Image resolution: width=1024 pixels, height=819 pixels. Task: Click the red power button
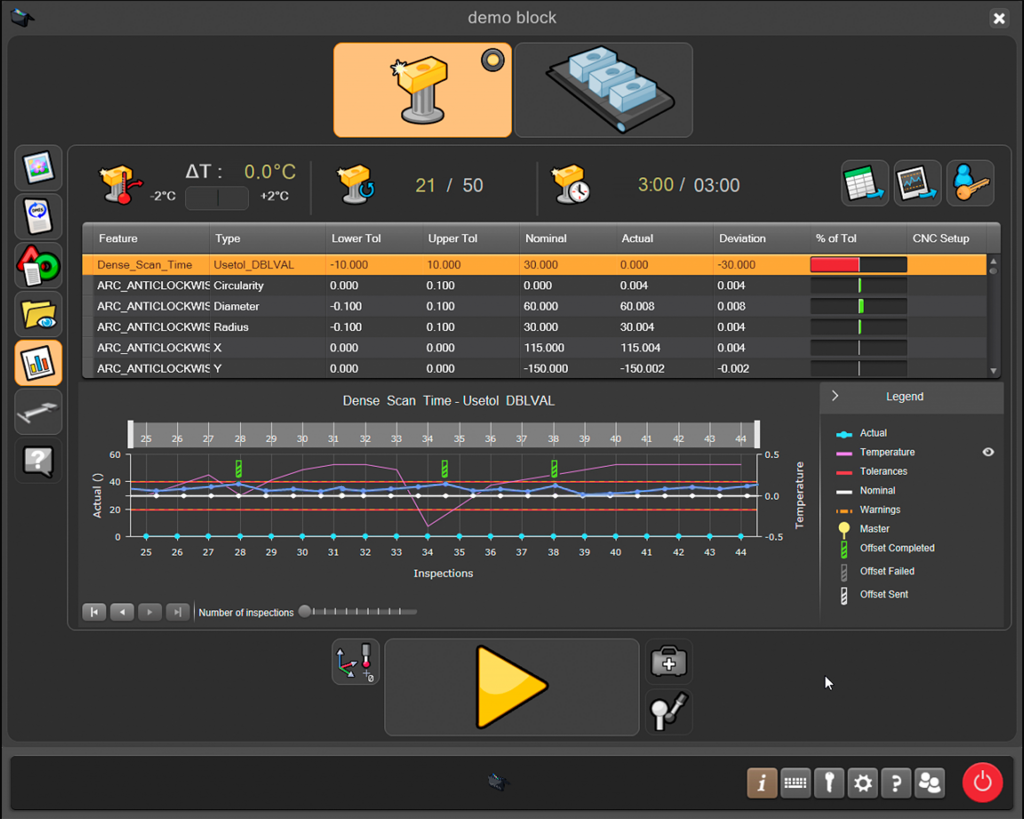(982, 782)
